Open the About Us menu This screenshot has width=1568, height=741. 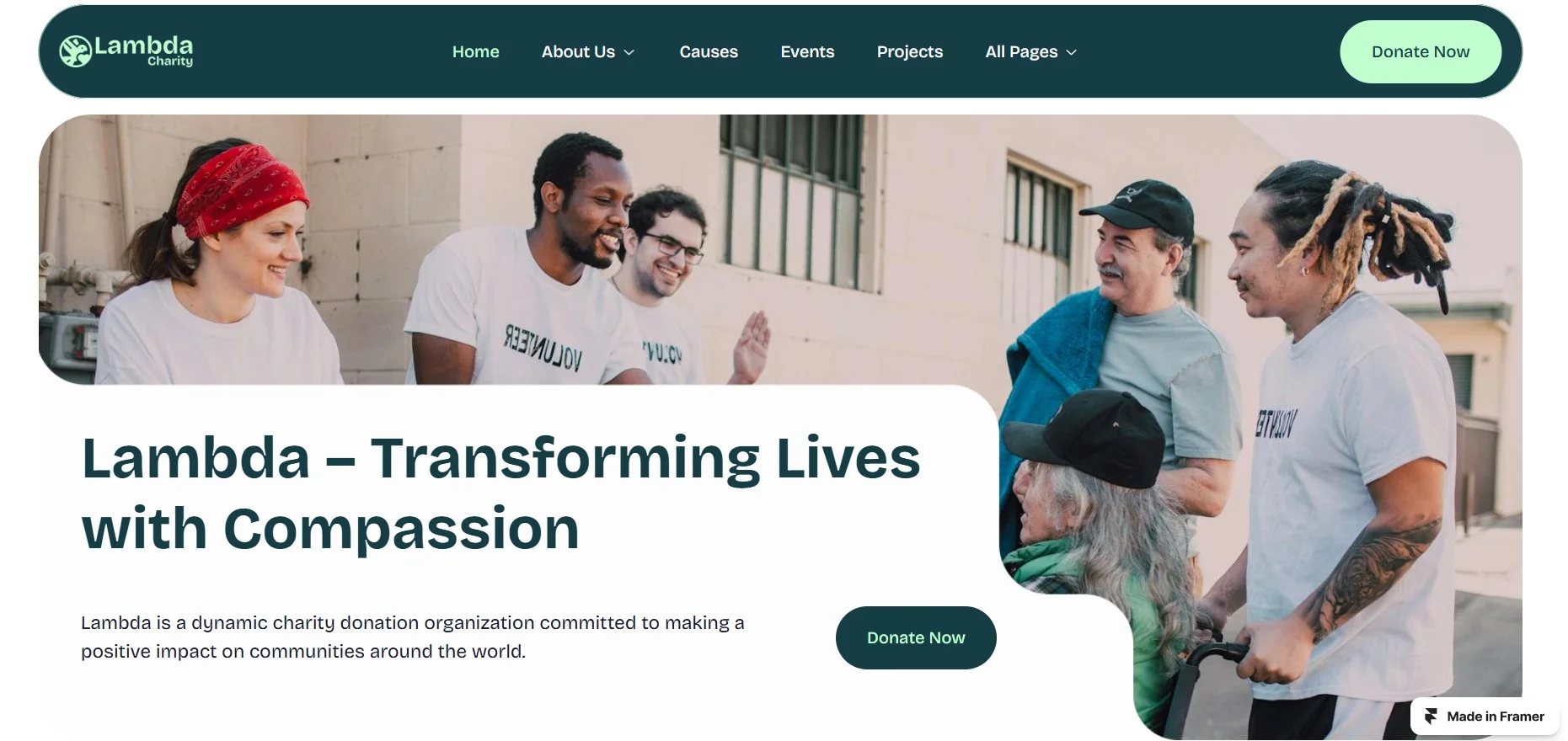click(x=588, y=51)
